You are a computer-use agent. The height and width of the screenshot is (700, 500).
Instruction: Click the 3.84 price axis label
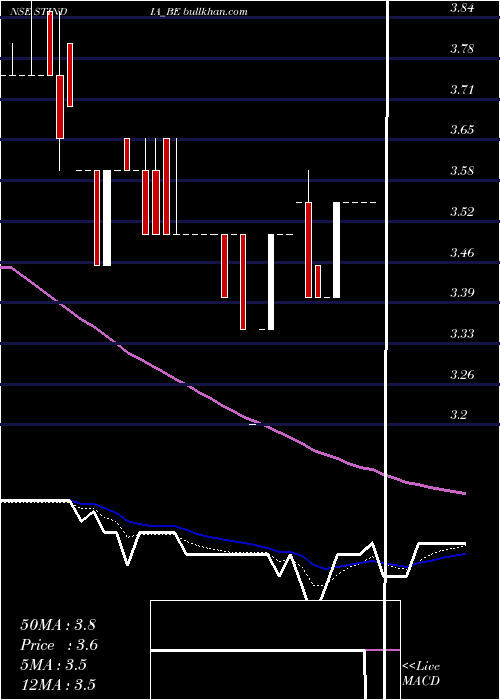[x=462, y=8]
